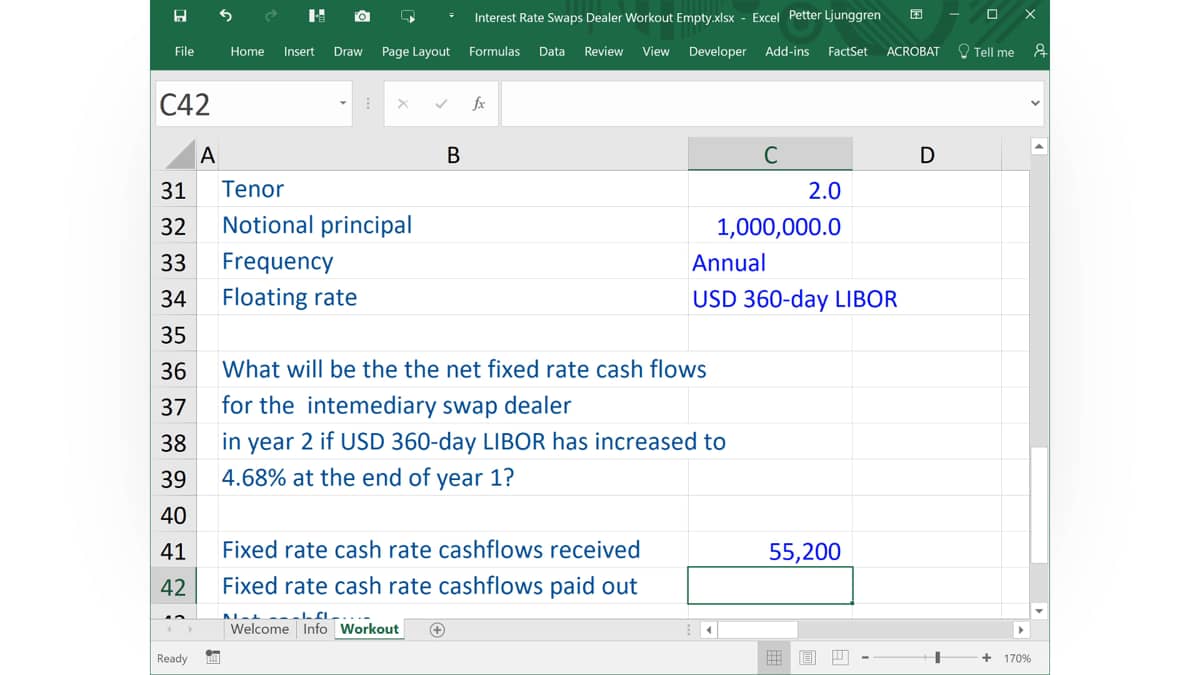This screenshot has height=675, width=1200.
Task: Switch to the Welcome sheet tab
Action: 259,629
